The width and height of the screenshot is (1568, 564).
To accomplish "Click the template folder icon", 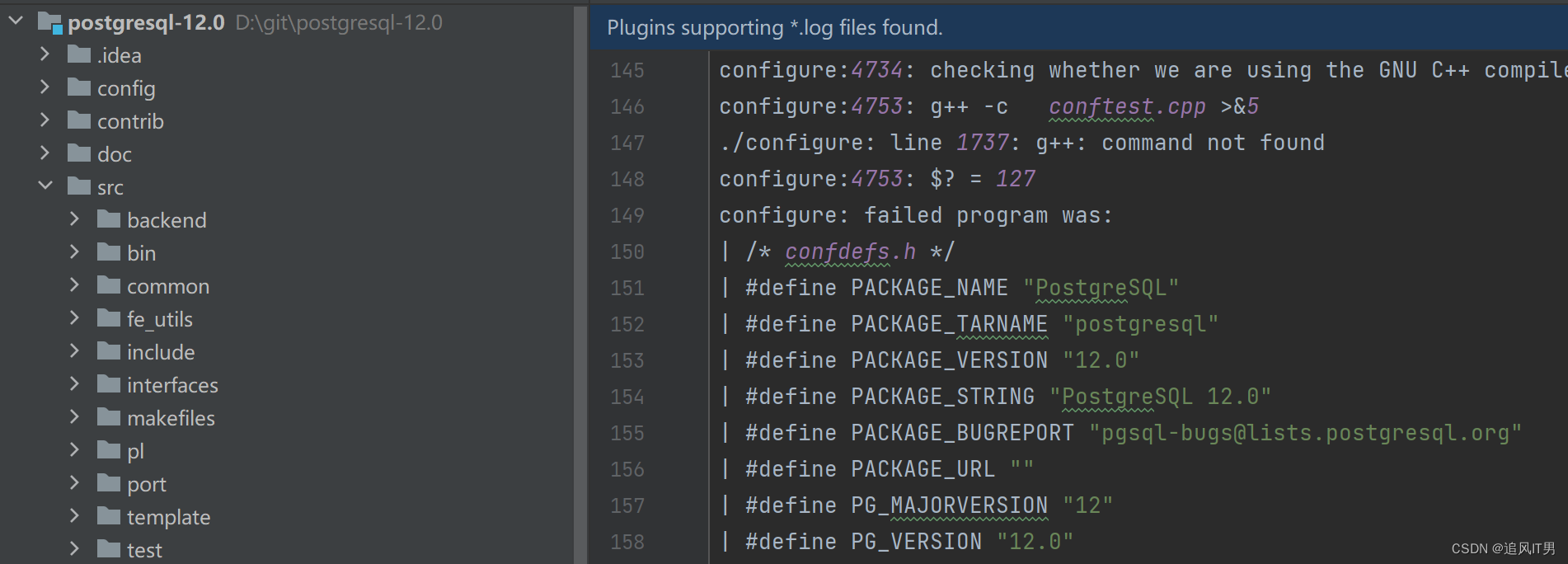I will point(109,516).
